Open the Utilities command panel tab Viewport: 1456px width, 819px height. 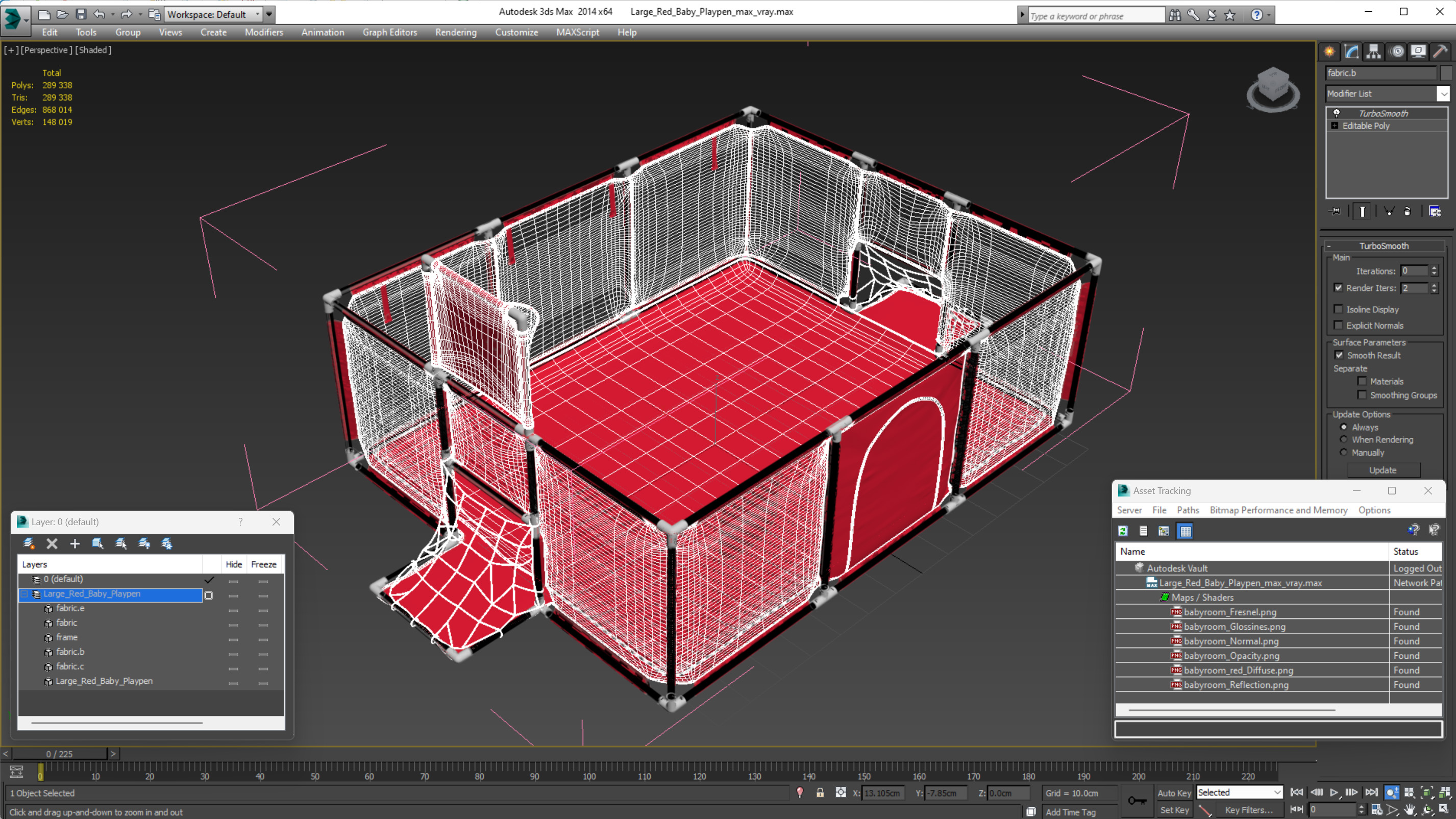point(1440,52)
